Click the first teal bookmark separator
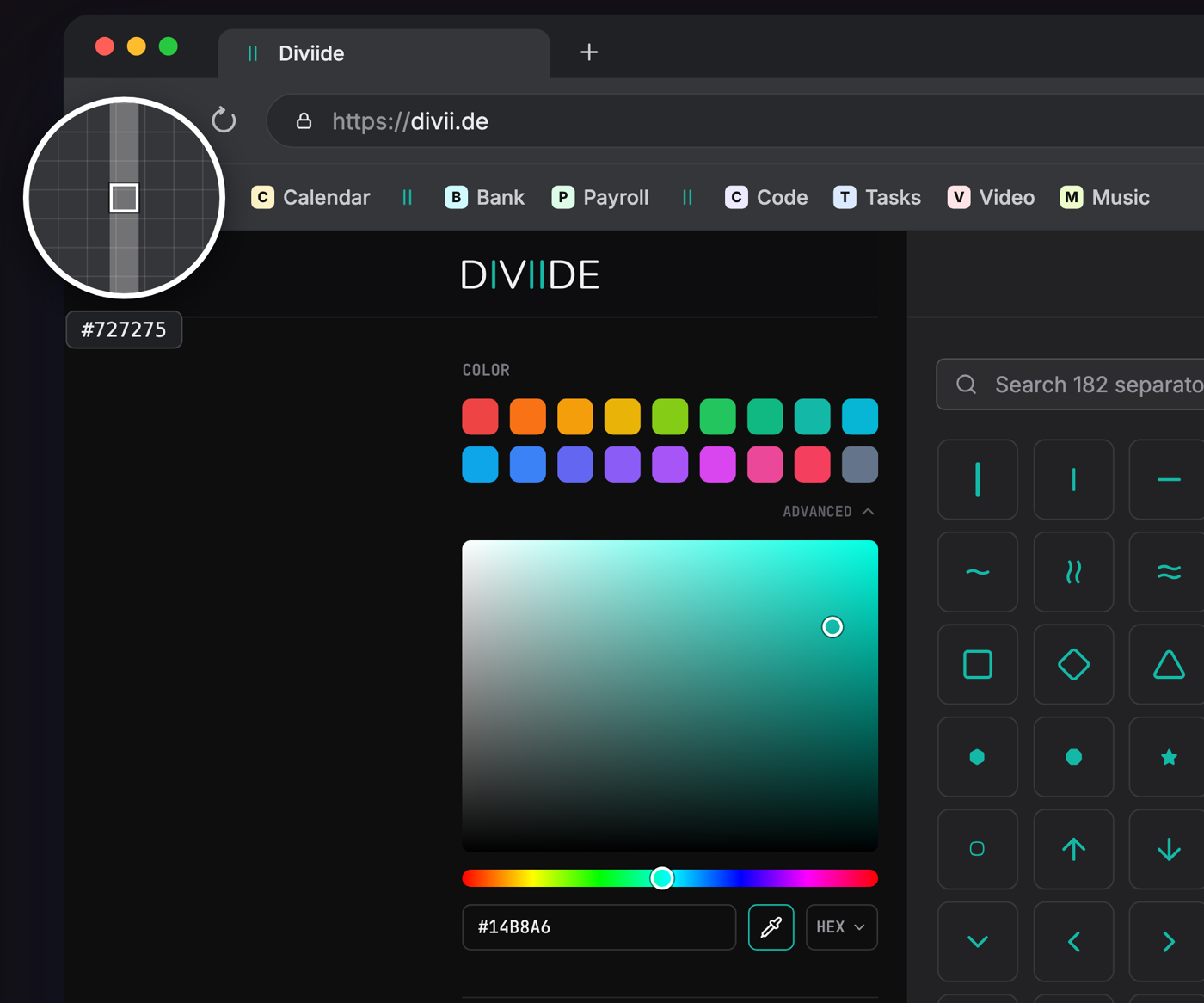The height and width of the screenshot is (1003, 1204). pyautogui.click(x=408, y=198)
